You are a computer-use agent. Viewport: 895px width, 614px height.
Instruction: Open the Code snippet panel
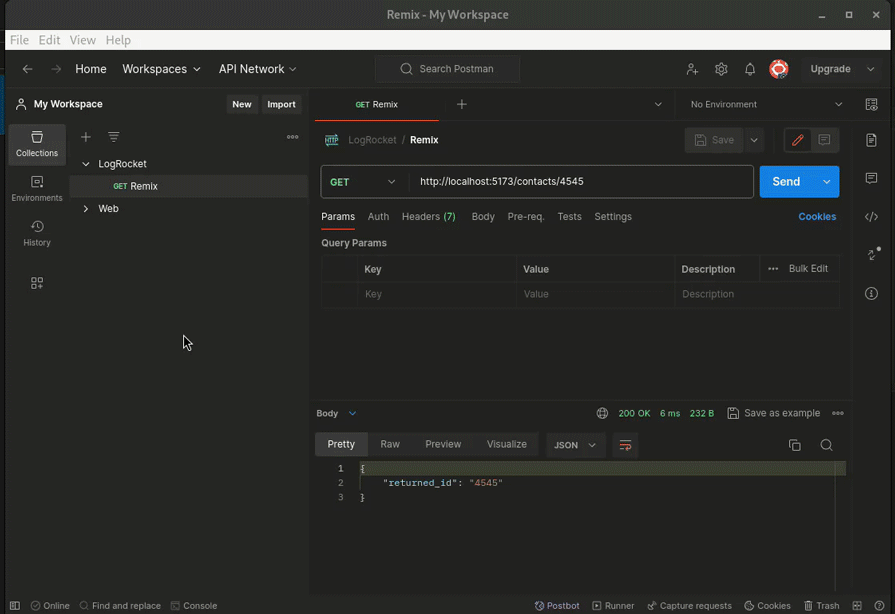[x=871, y=216]
